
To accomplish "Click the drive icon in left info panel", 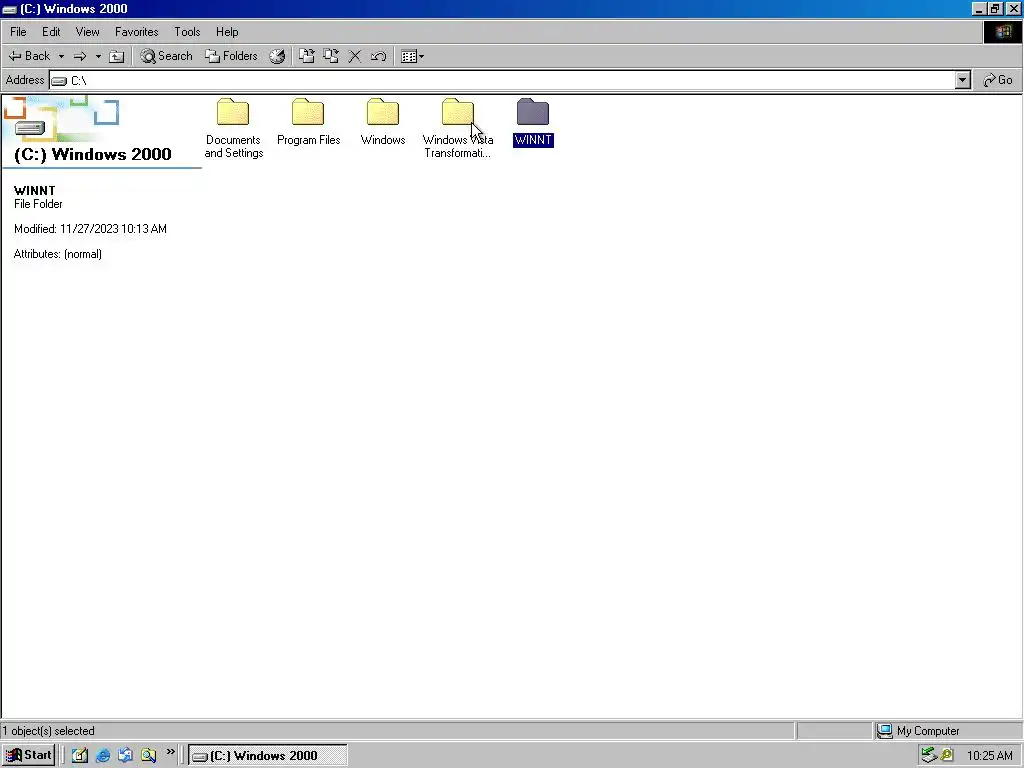I will (x=30, y=128).
